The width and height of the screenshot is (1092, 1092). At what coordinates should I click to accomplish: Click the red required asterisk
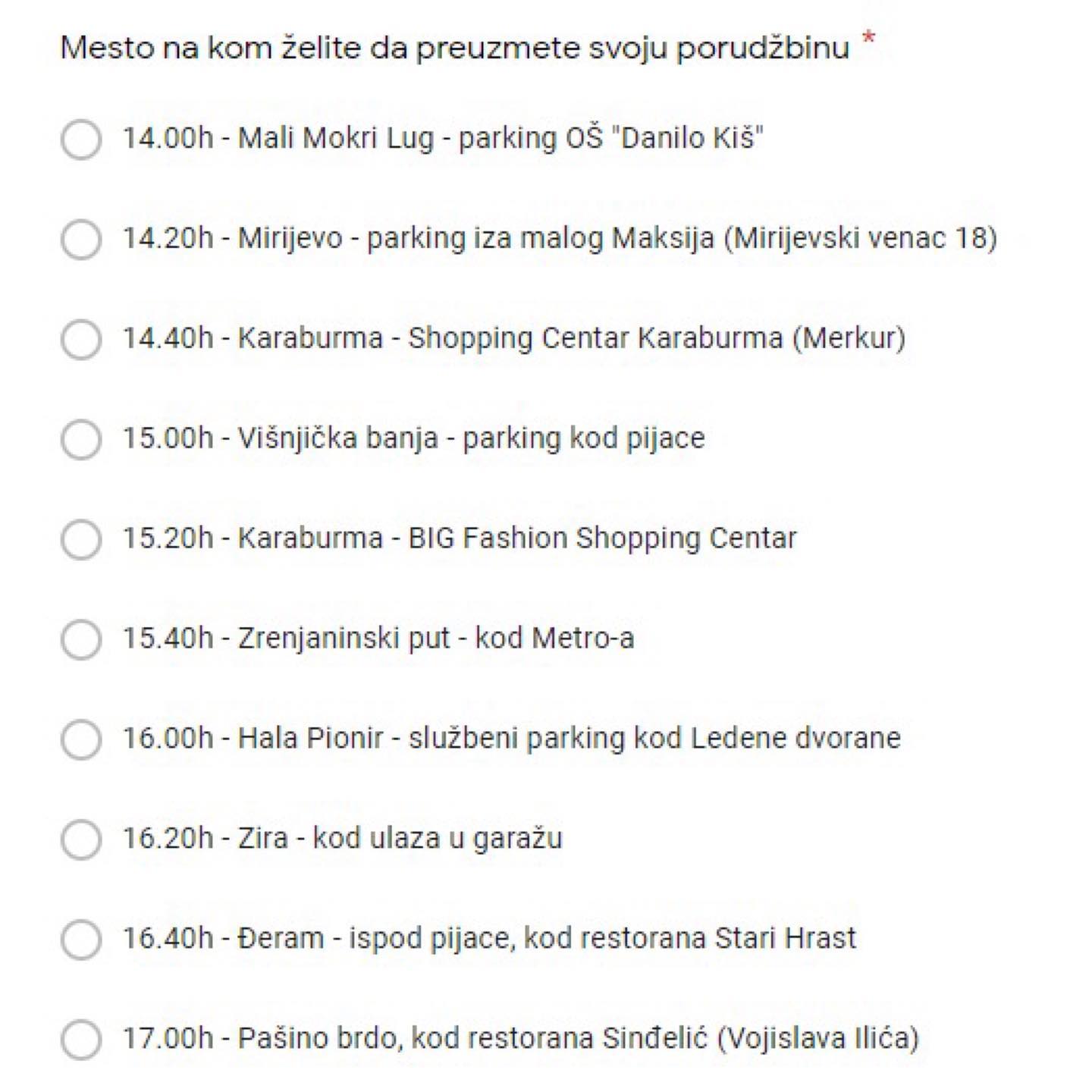pos(869,38)
